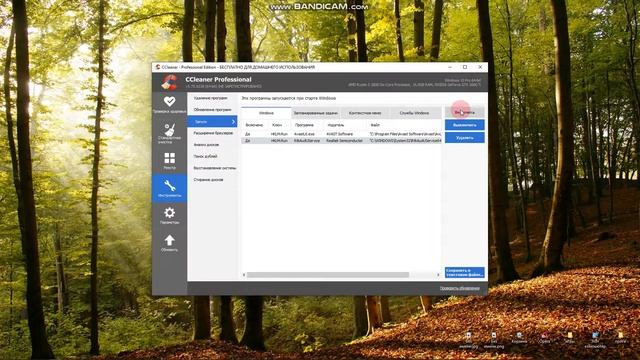Click the blue Выключить button

tap(464, 125)
